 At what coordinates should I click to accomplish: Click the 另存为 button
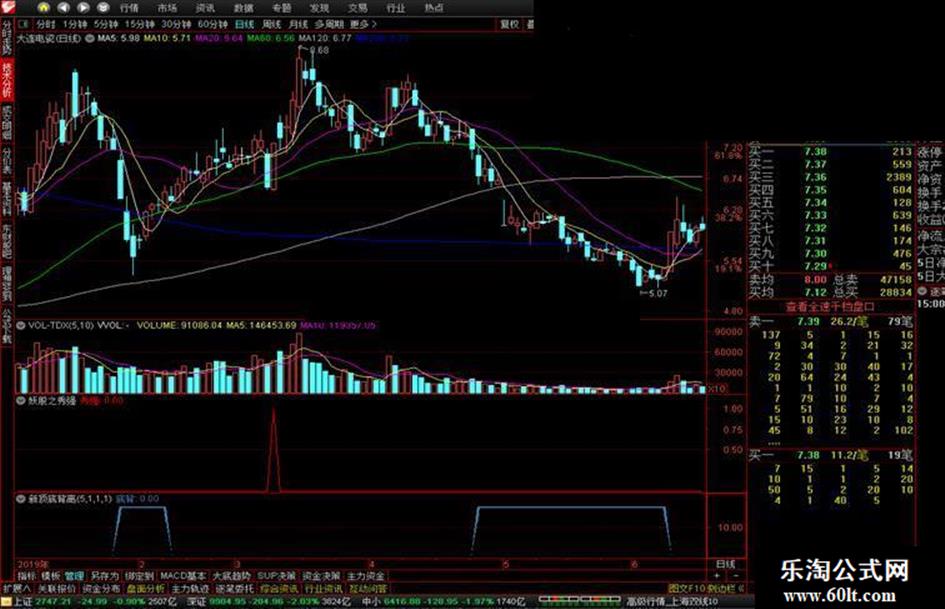pyautogui.click(x=105, y=576)
